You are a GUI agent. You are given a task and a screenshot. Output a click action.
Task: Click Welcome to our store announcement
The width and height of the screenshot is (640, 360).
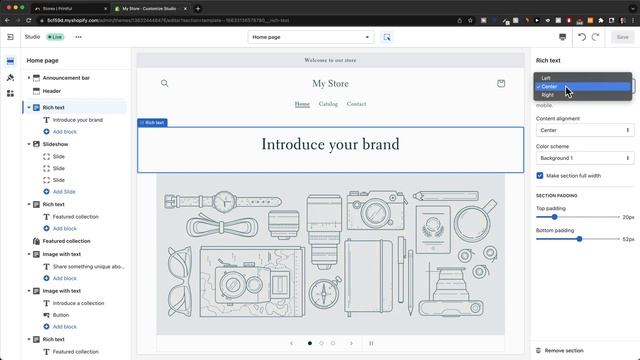330,60
